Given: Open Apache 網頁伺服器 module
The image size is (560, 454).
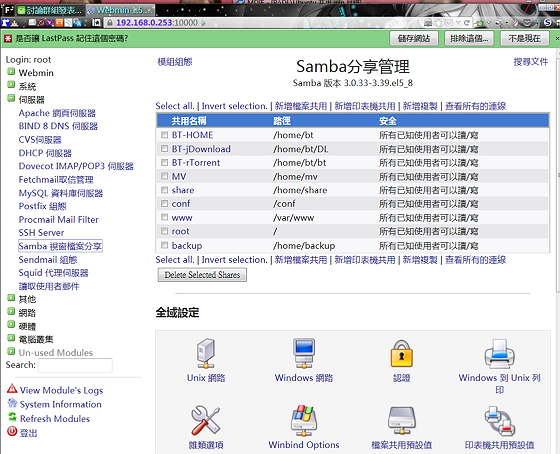Looking at the screenshot, I should click(57, 113).
